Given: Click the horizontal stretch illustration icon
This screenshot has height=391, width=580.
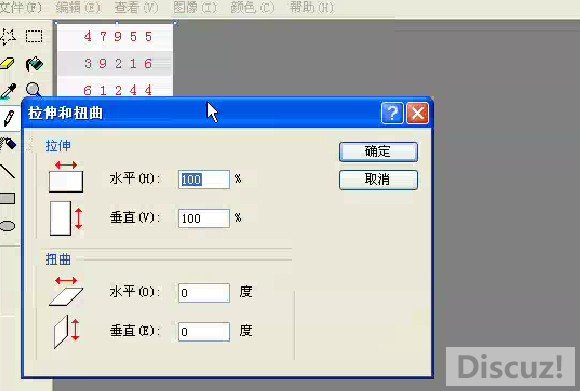Looking at the screenshot, I should [66, 177].
